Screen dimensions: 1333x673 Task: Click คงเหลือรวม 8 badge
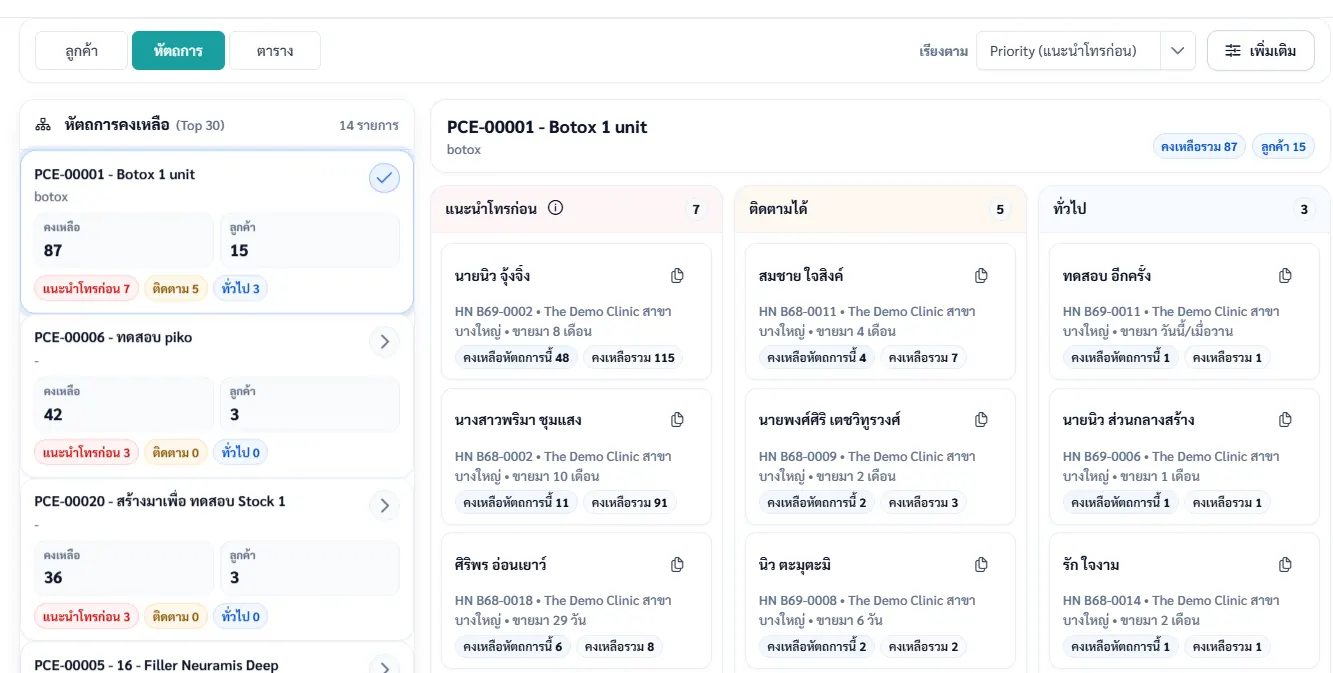click(x=619, y=646)
